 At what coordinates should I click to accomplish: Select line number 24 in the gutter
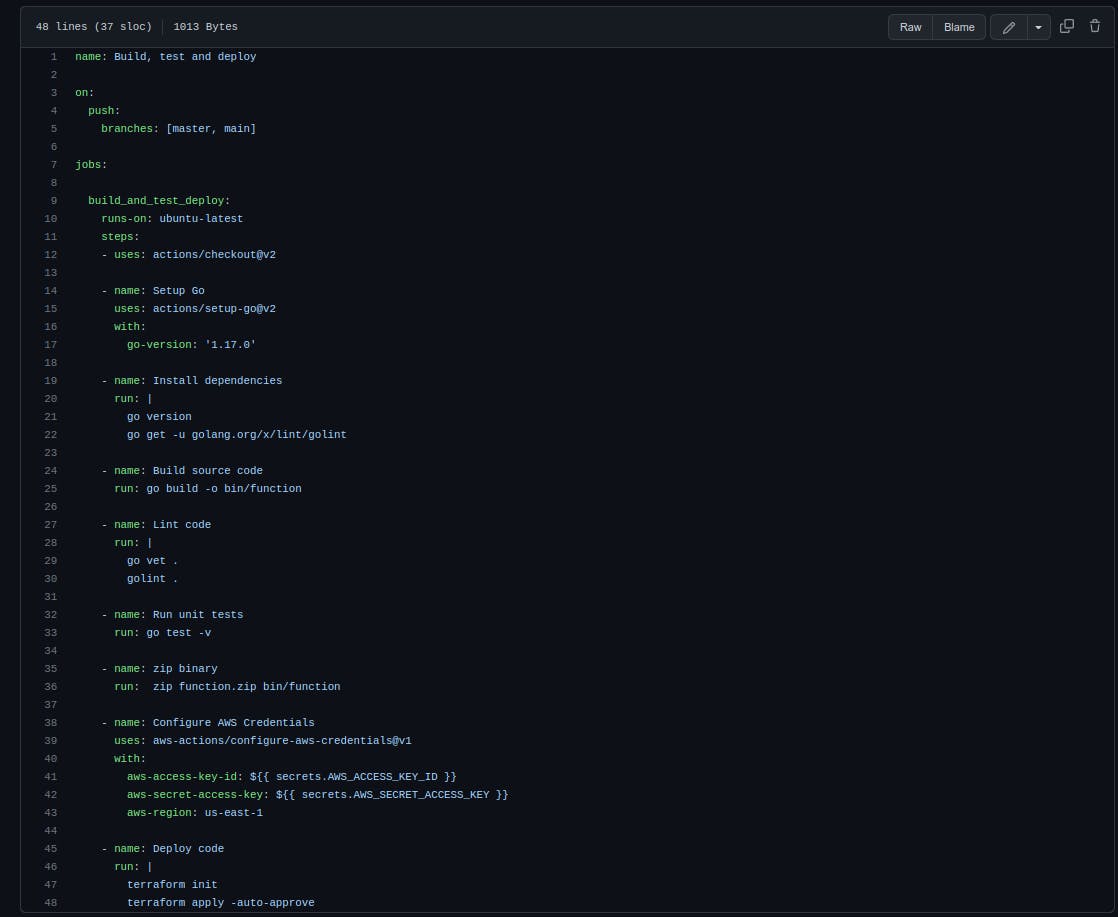point(50,471)
